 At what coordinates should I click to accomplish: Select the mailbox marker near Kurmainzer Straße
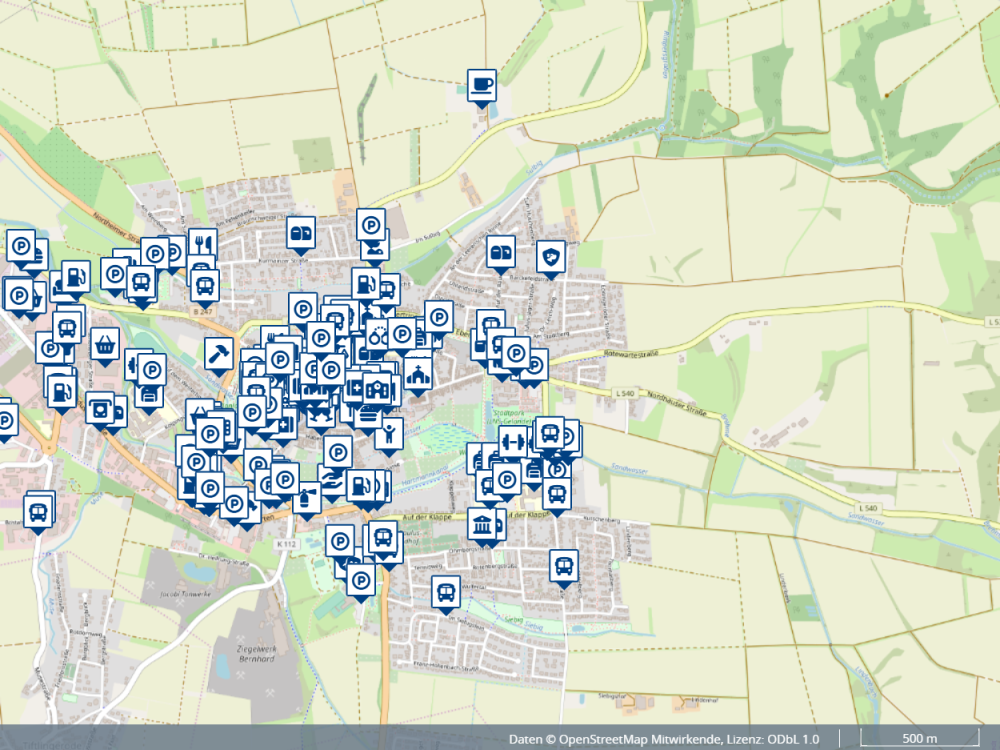click(301, 232)
